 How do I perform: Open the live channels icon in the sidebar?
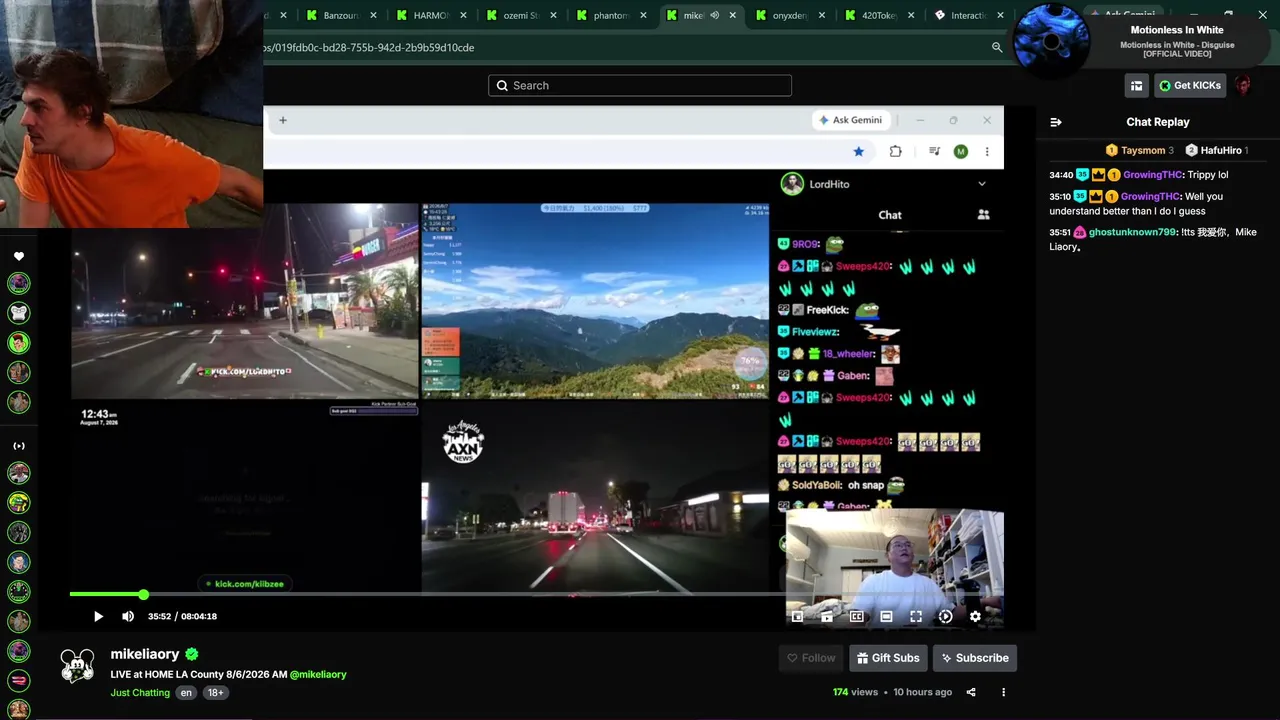[19, 446]
